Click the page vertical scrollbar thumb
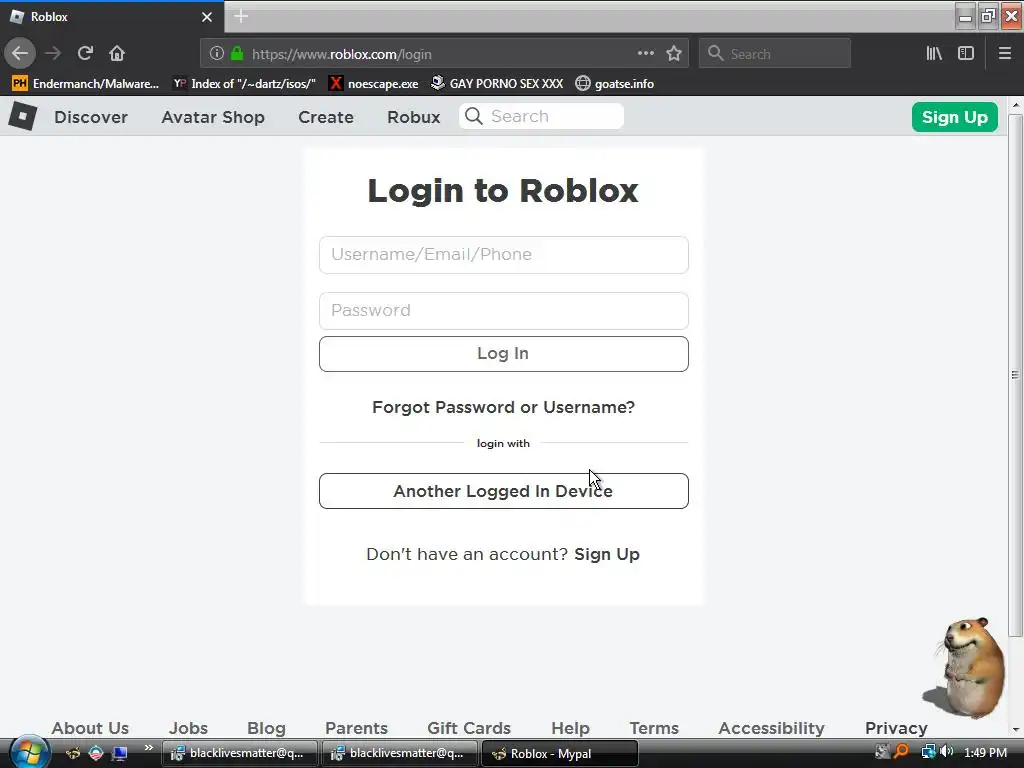The height and width of the screenshot is (768, 1024). [x=1016, y=375]
